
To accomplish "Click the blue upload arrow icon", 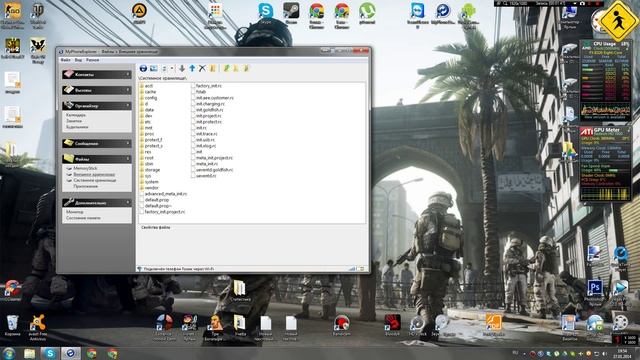I will [x=192, y=69].
